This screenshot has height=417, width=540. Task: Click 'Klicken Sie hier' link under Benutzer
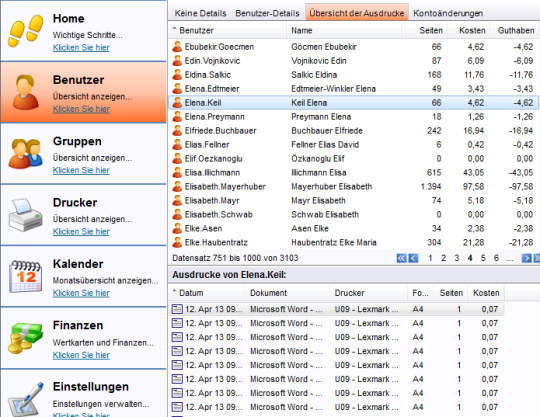(x=81, y=109)
